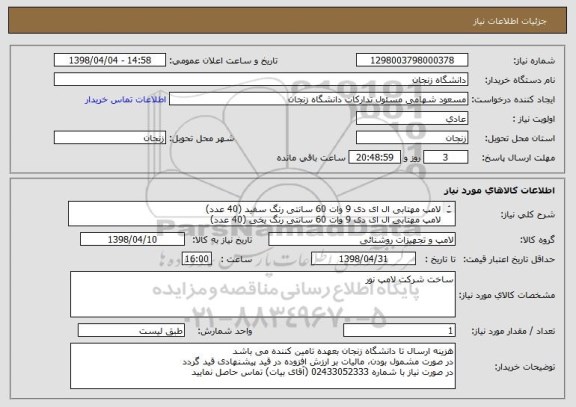Click the delivery city field زنجان

coord(110,138)
